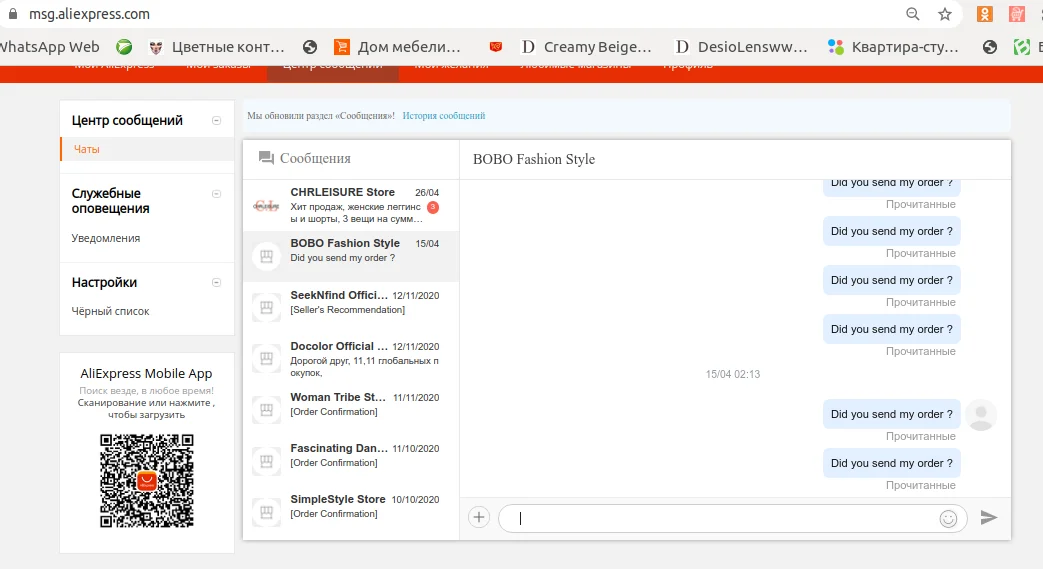Bookmark this page with the star icon
Viewport: 1043px width, 569px height.
pos(945,14)
